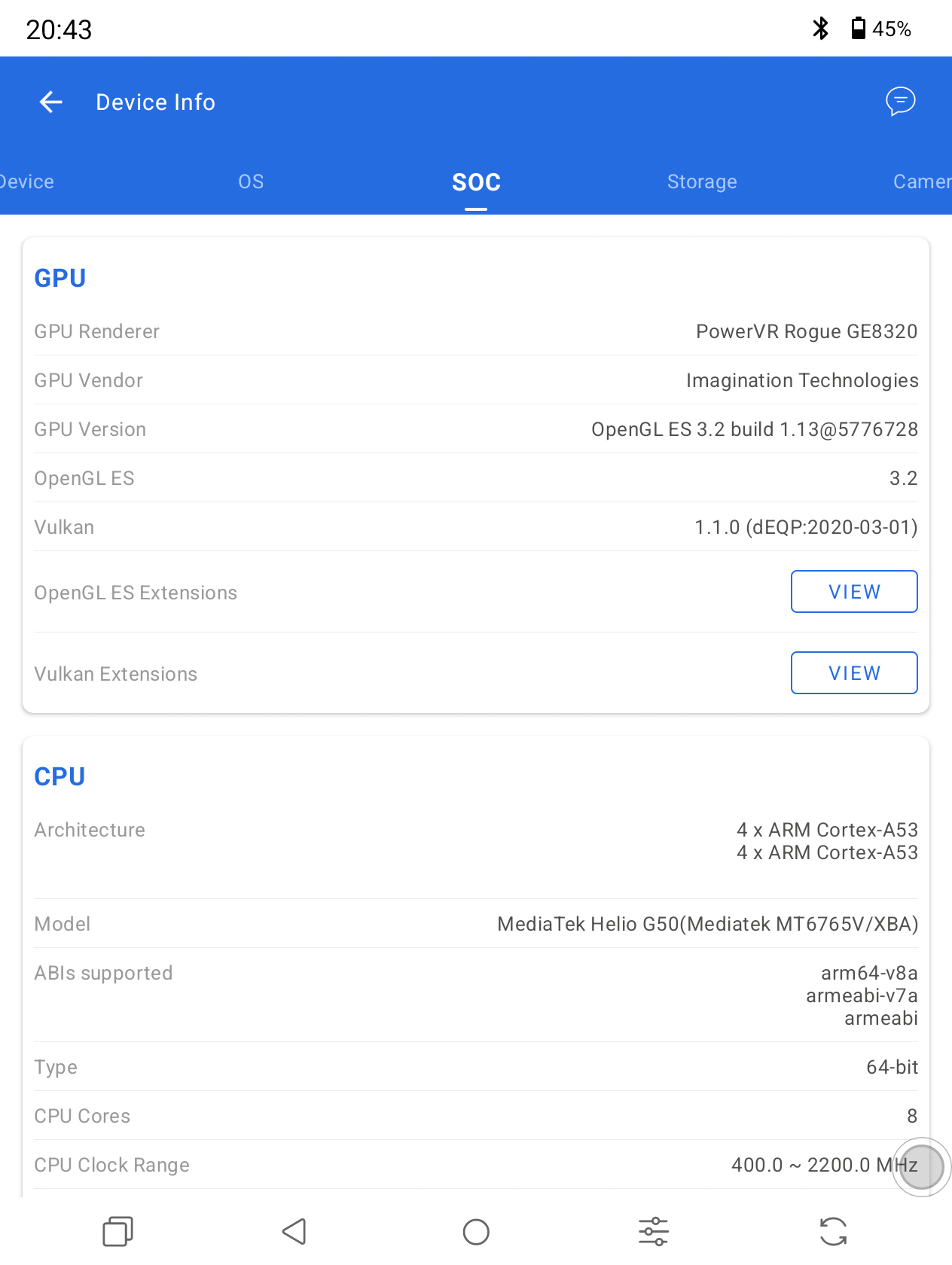
Task: Tap the OpenGL ES 3.2 value
Action: 903,478
